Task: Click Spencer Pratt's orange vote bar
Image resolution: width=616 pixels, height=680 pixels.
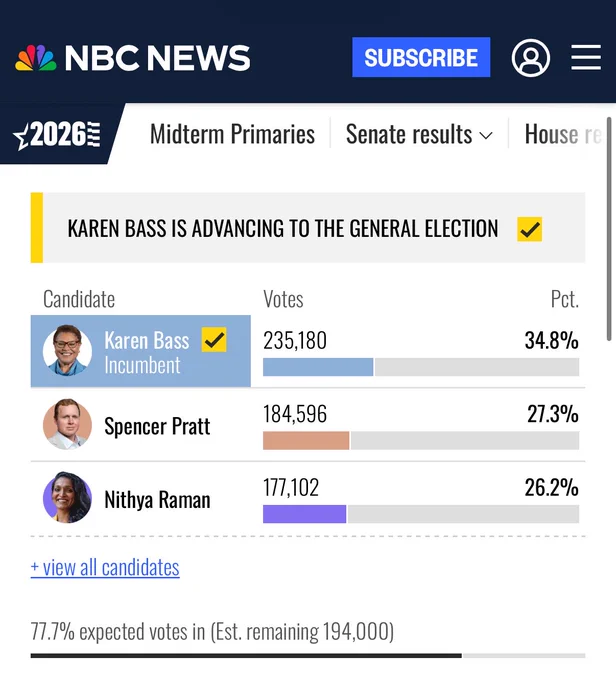Action: coord(306,441)
